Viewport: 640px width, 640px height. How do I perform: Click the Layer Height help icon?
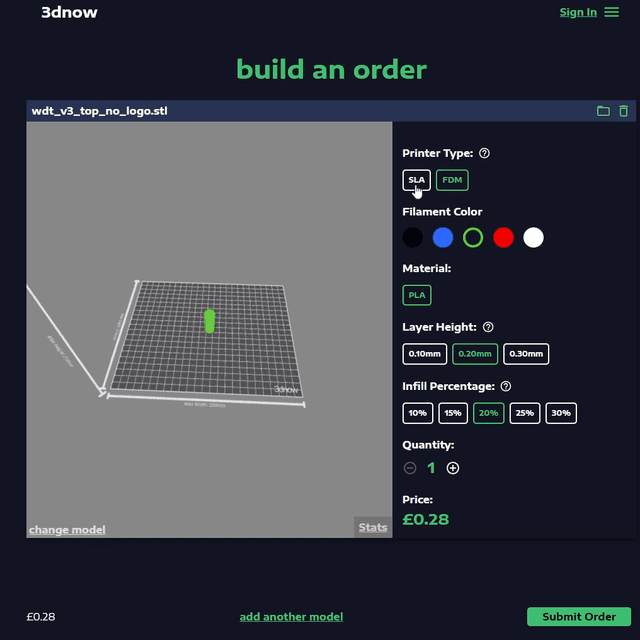488,327
